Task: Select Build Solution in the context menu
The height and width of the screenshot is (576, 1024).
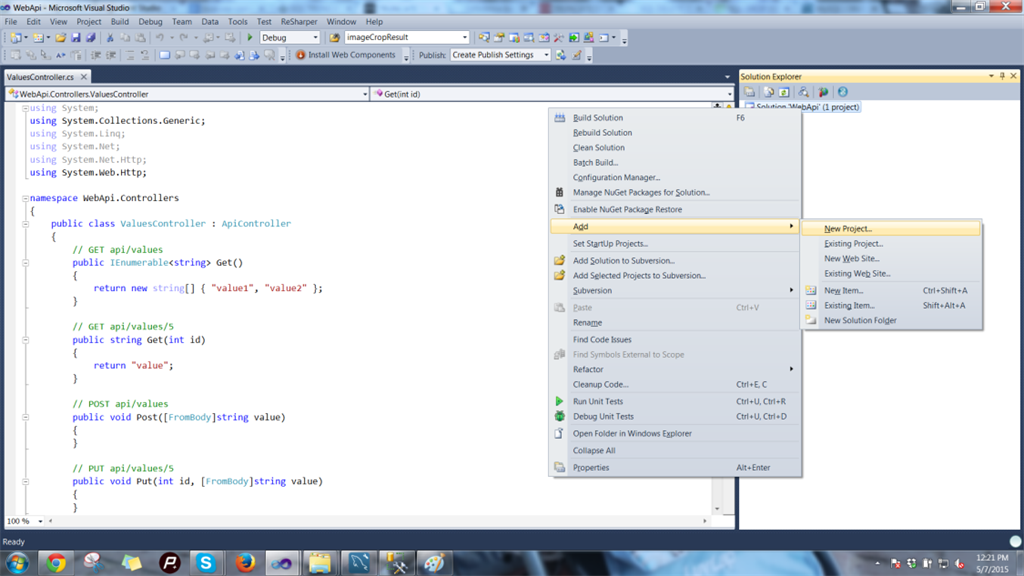Action: [598, 118]
